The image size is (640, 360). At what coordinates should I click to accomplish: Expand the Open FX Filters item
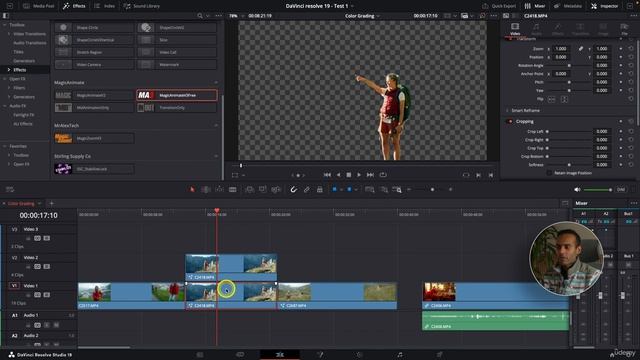[9, 88]
